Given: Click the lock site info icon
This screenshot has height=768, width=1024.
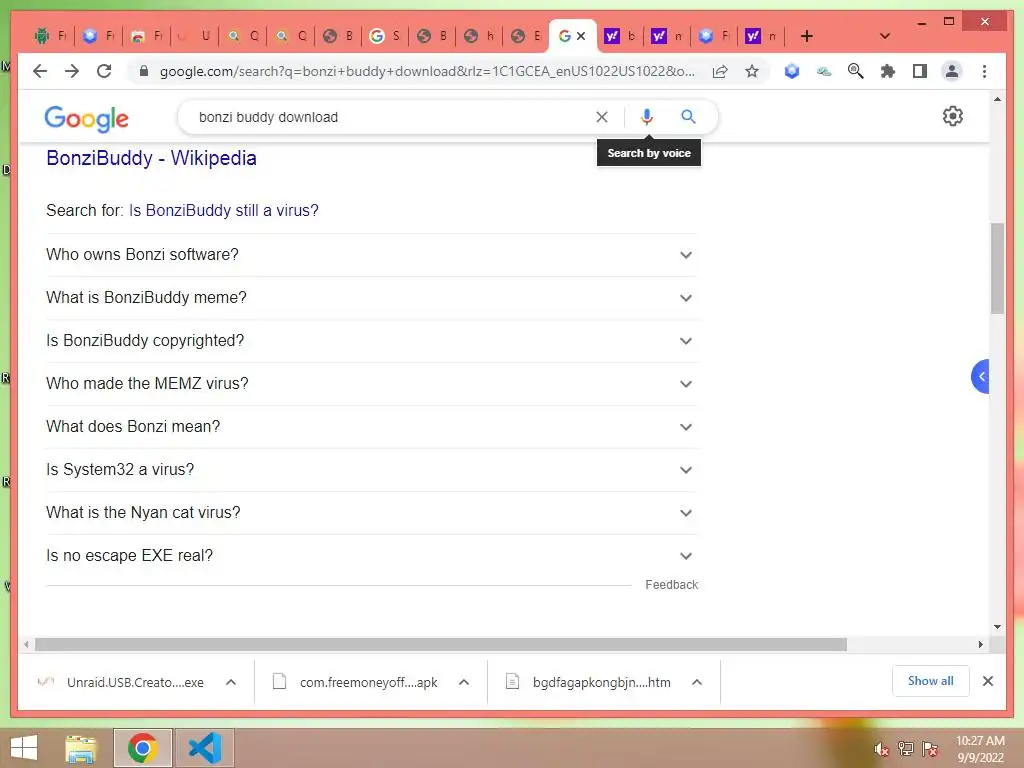Looking at the screenshot, I should pyautogui.click(x=144, y=71).
